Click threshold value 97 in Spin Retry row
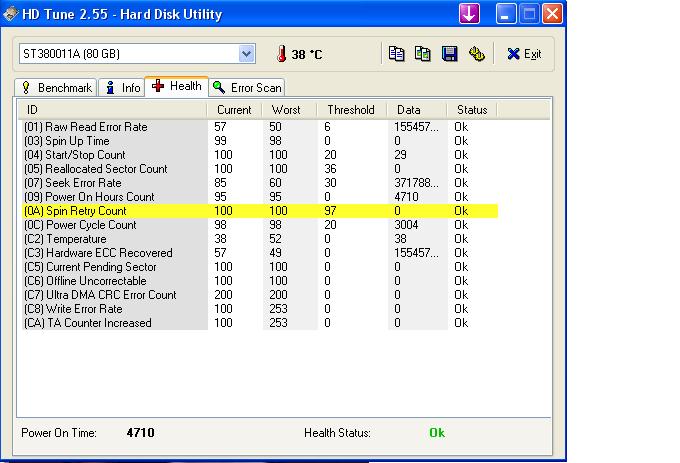680x463 pixels. (x=330, y=211)
